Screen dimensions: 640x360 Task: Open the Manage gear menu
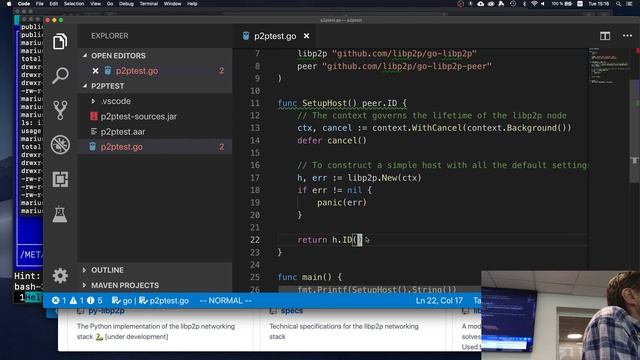click(x=60, y=276)
